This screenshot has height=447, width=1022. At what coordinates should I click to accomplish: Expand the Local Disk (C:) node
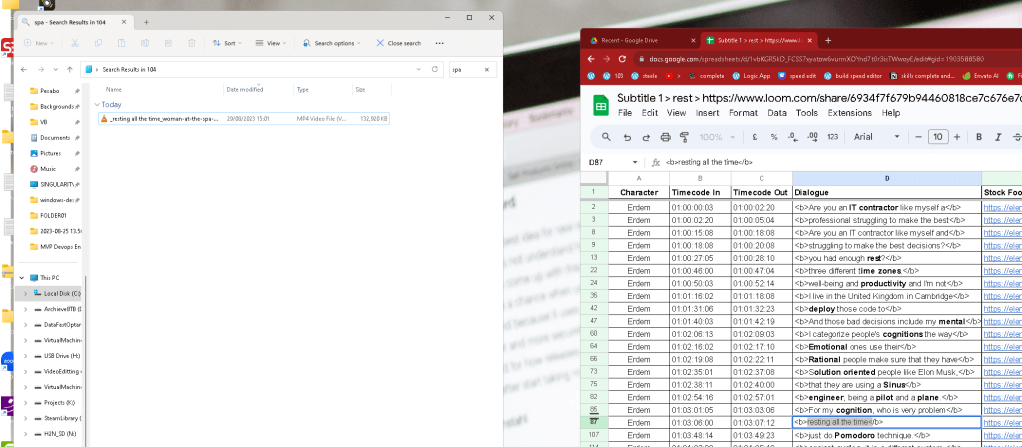click(x=26, y=293)
